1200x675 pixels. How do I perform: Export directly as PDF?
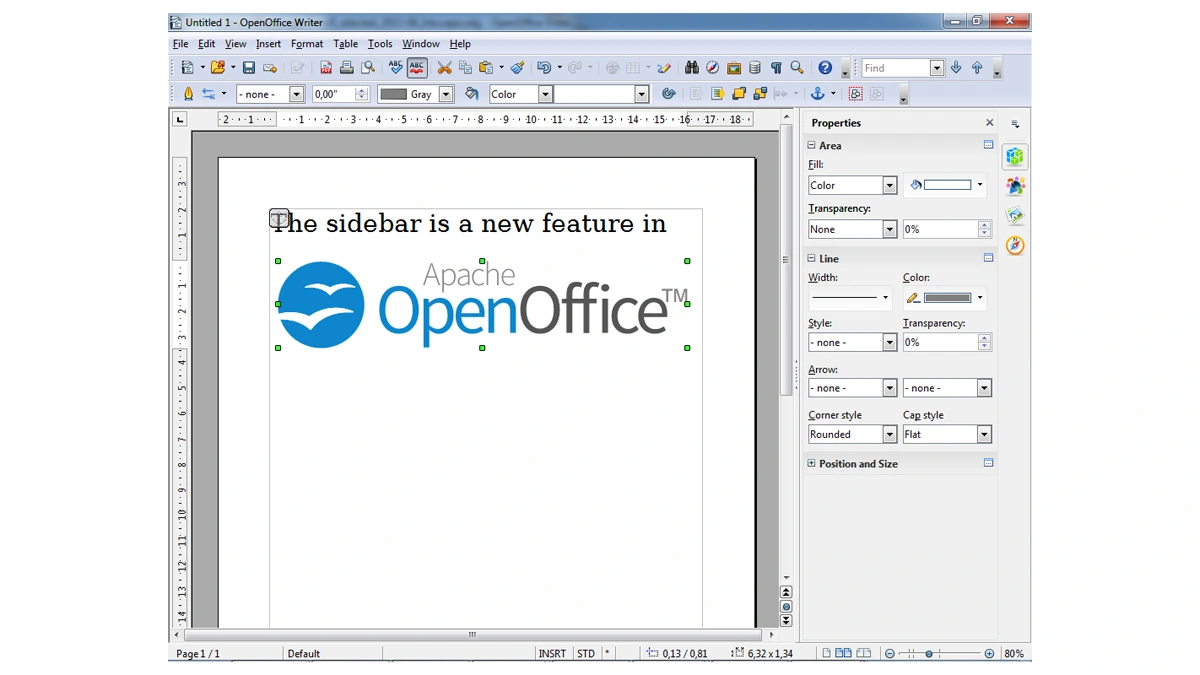pyautogui.click(x=326, y=68)
